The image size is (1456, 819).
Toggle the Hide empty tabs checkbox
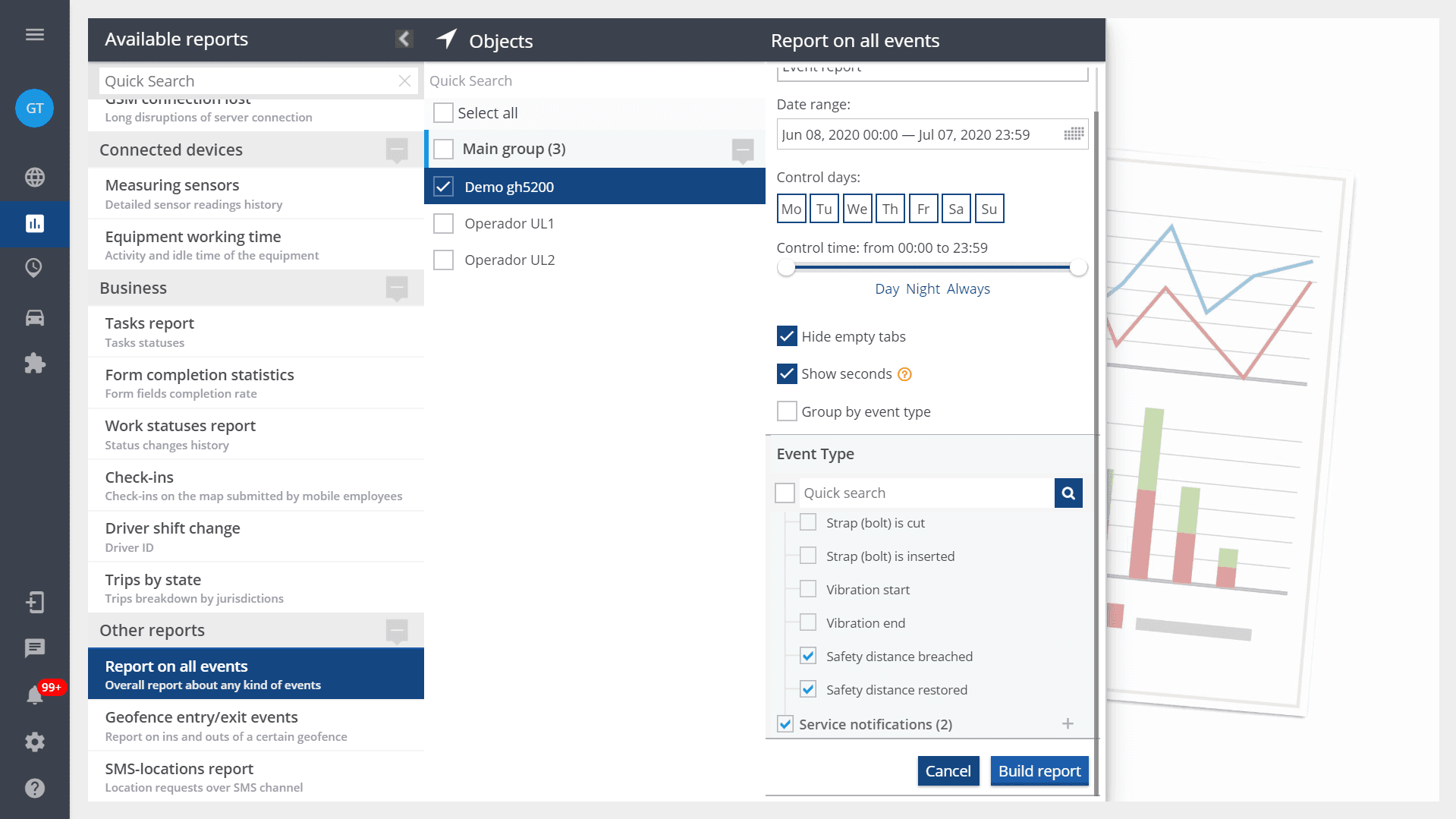tap(787, 336)
